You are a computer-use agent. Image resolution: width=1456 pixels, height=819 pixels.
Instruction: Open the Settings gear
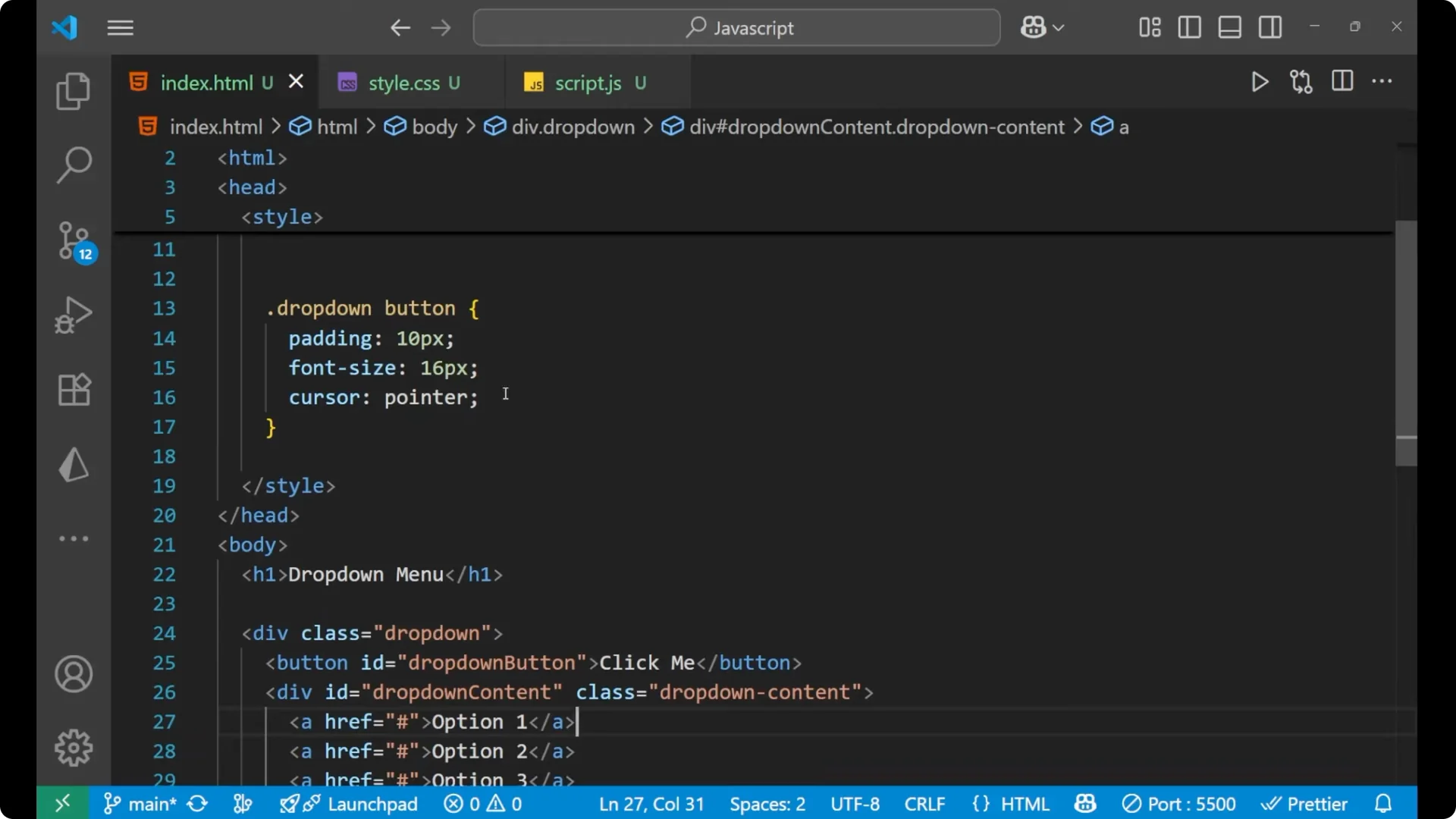tap(73, 747)
